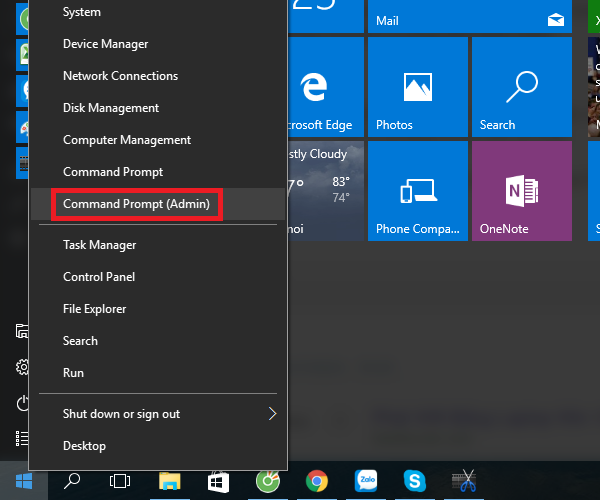Viewport: 600px width, 500px height.
Task: Click the Windows Start button
Action: (24, 481)
